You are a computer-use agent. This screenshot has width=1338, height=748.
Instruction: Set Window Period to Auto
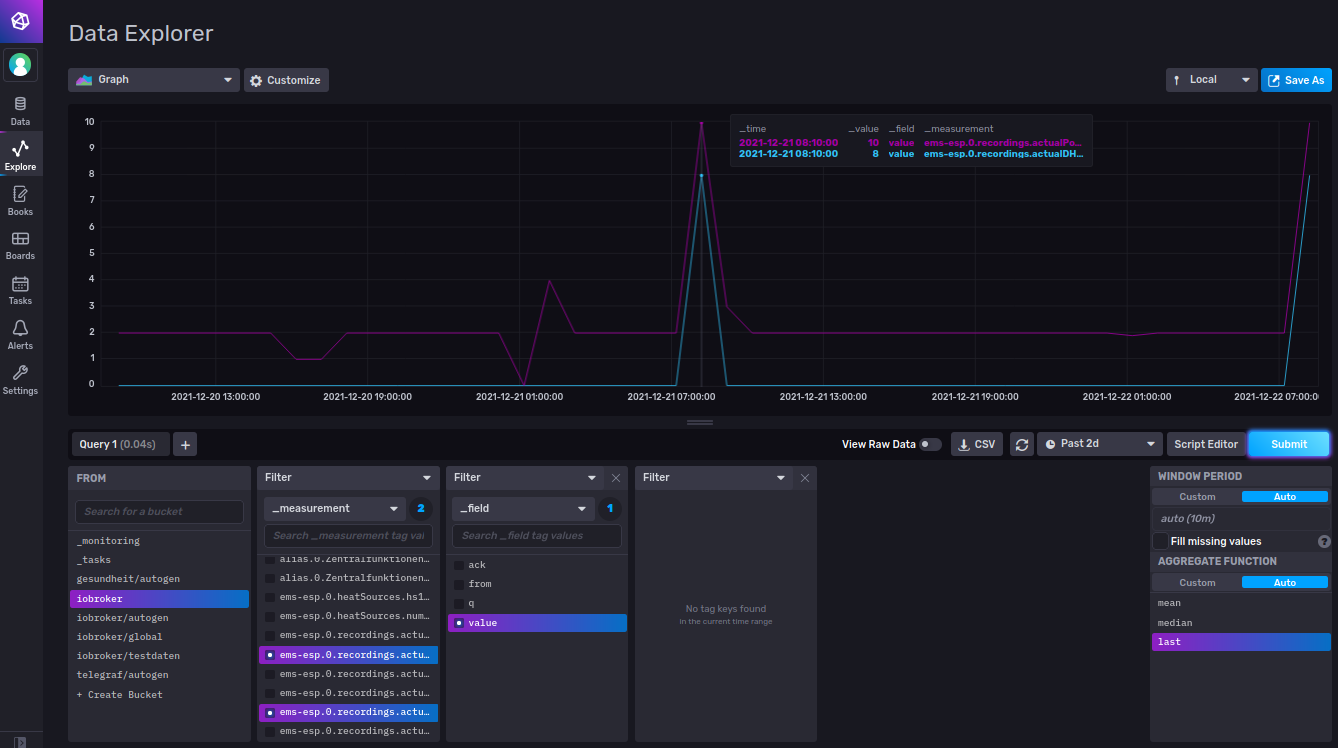point(1285,497)
